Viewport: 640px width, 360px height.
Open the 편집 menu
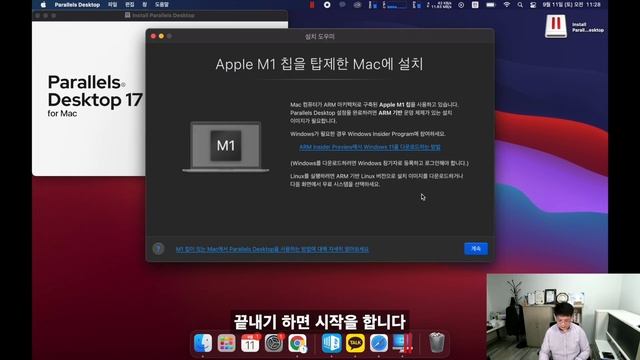(x=130, y=5)
